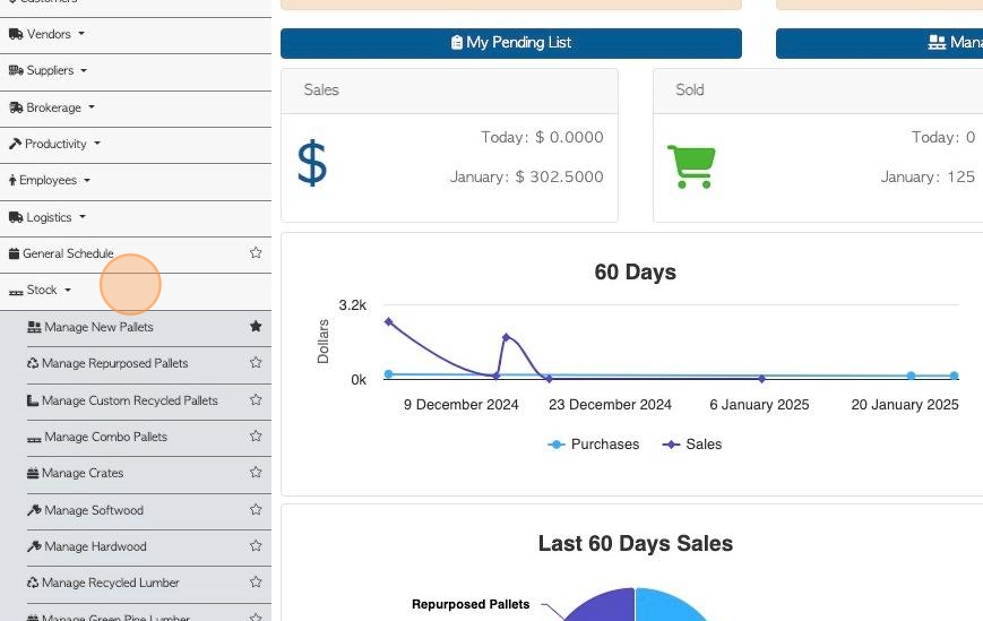The image size is (983, 621).
Task: Click the 23 December 2024 axis label
Action: (610, 405)
